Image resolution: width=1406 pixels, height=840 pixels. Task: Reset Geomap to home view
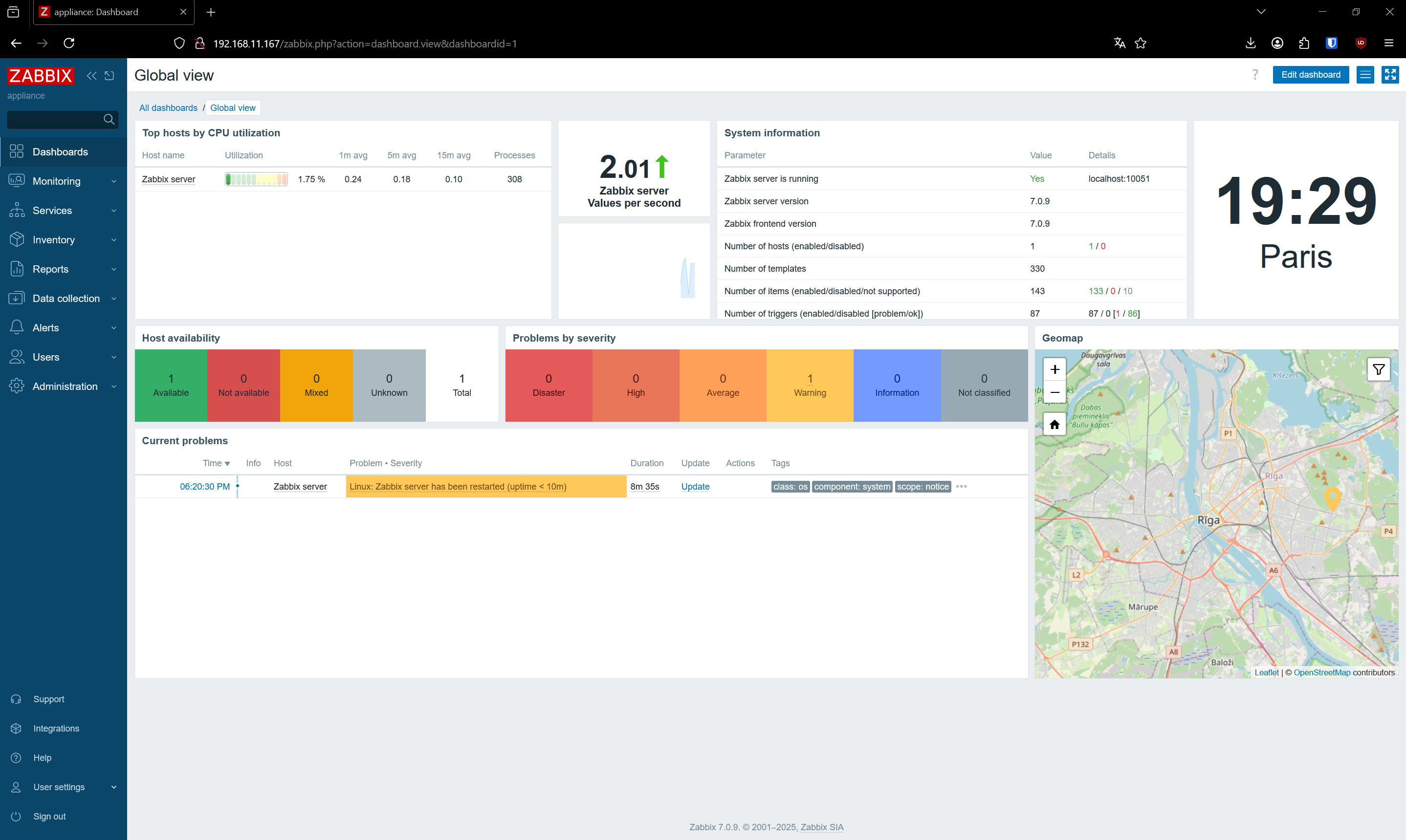(x=1054, y=425)
